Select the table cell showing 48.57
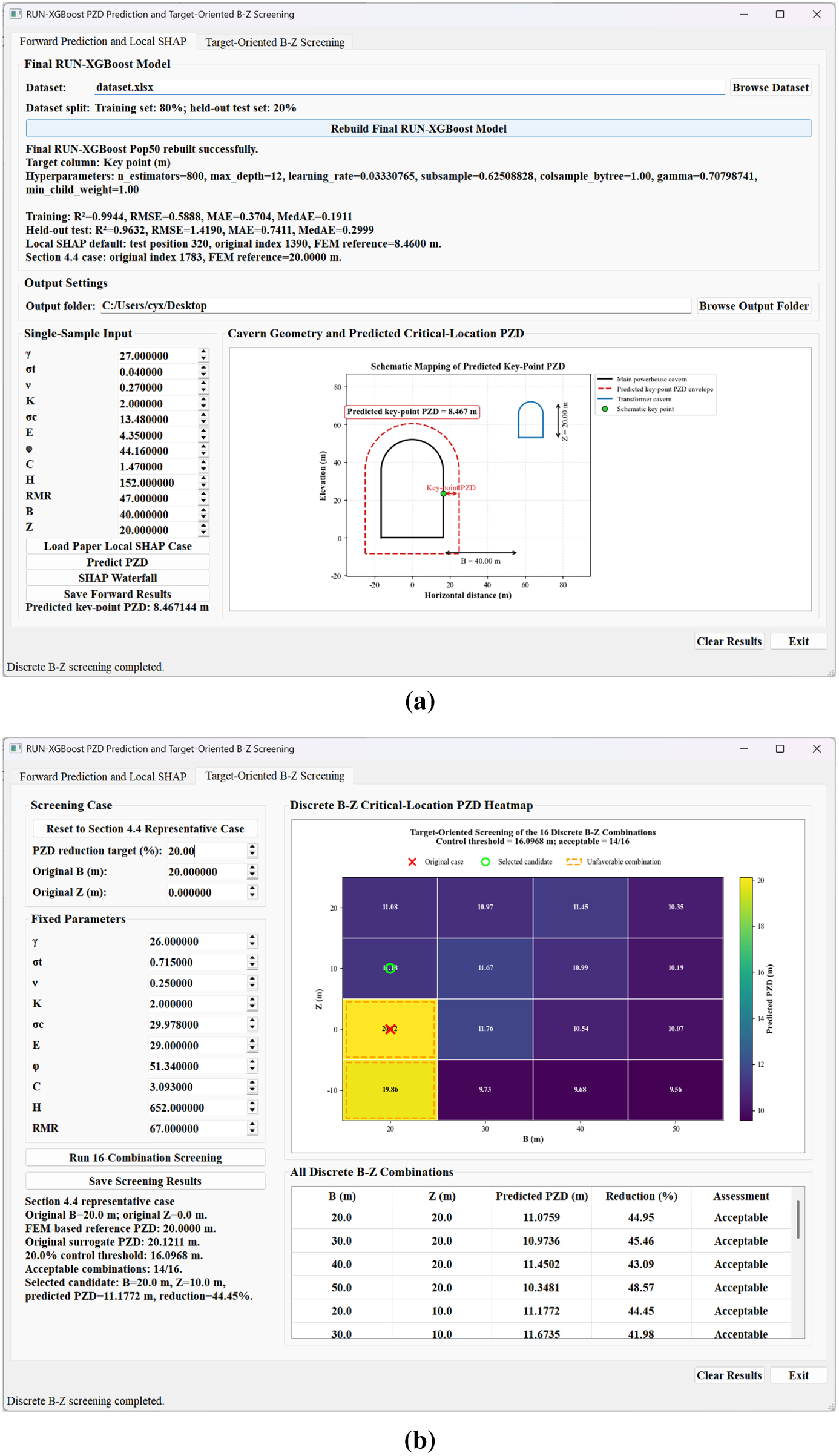This screenshot has height=1456, width=839. (x=641, y=1288)
